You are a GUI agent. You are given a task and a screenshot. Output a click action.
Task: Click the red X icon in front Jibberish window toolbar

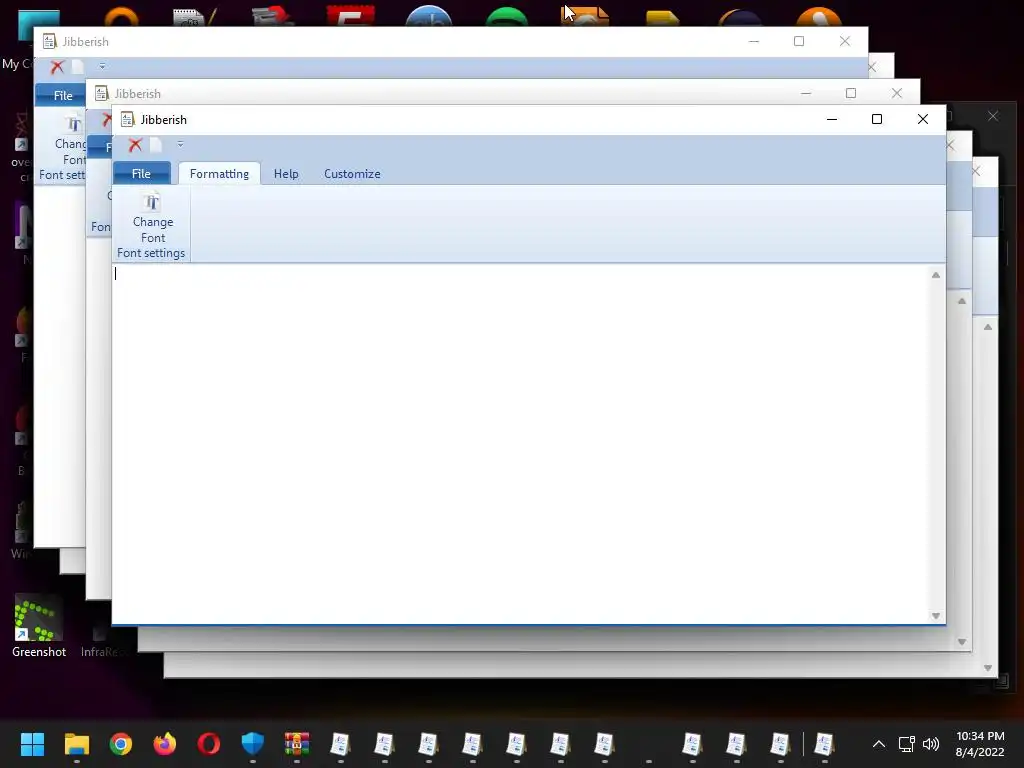tap(135, 145)
